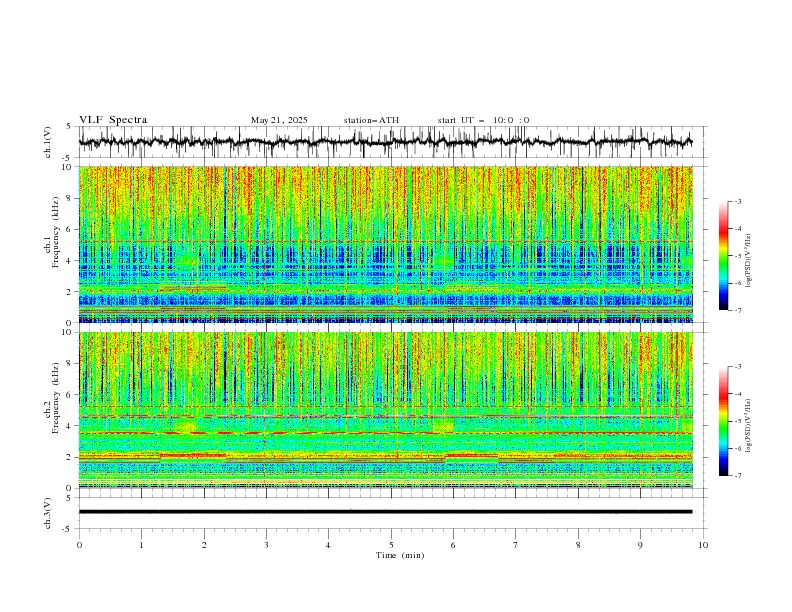This screenshot has width=792, height=612.
Task: Click the "start UT = 10:0 :0" text
Action: click(483, 120)
